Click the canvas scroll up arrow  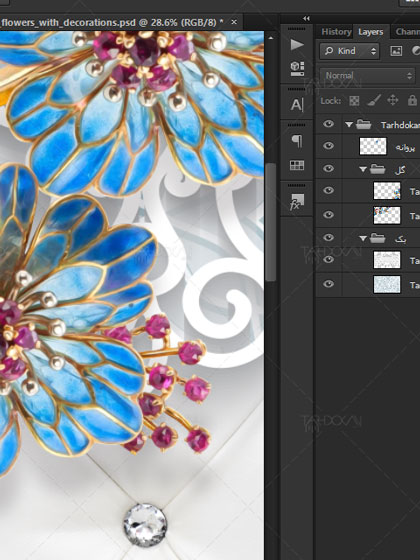click(271, 38)
